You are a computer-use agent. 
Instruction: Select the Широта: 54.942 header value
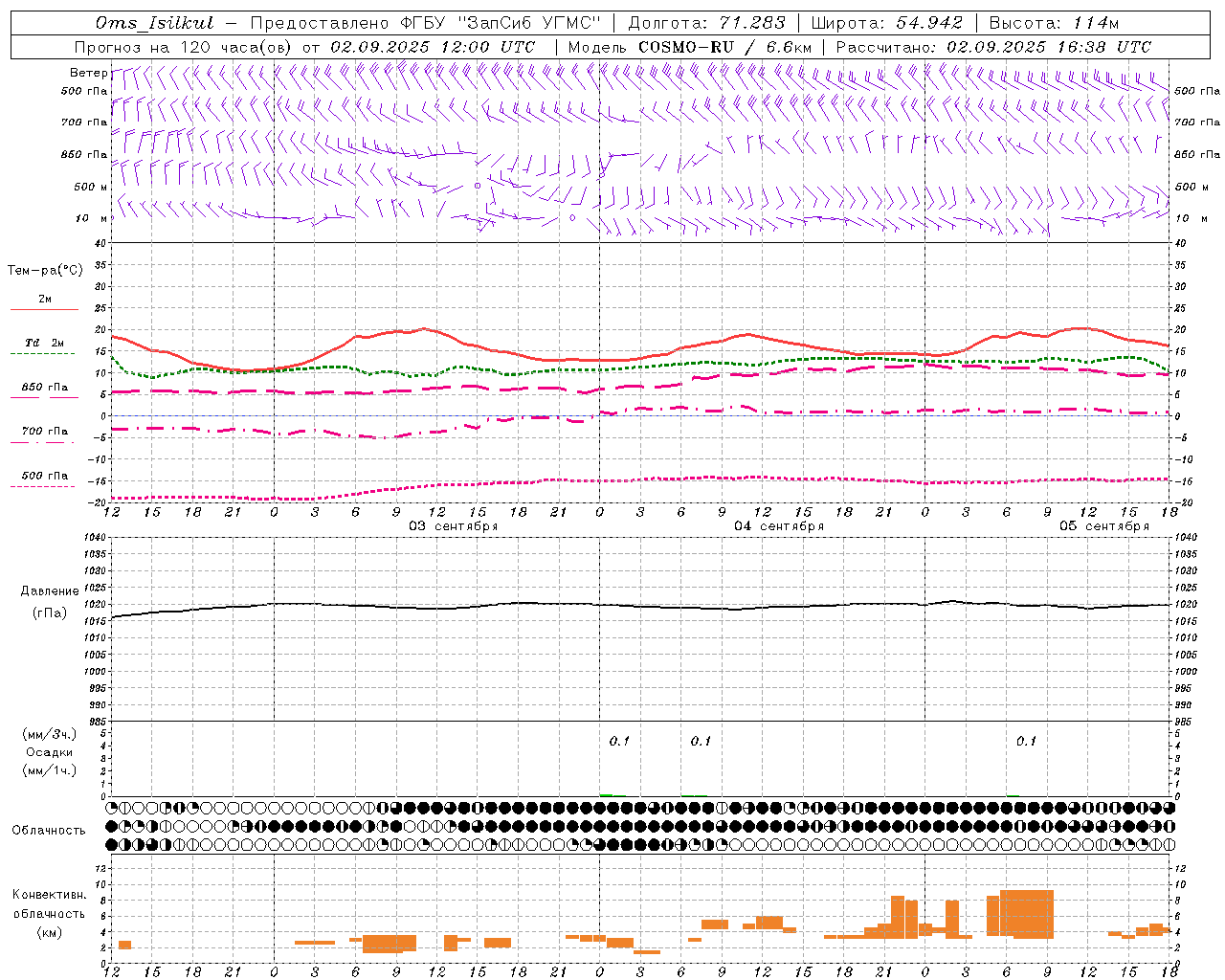[886, 23]
